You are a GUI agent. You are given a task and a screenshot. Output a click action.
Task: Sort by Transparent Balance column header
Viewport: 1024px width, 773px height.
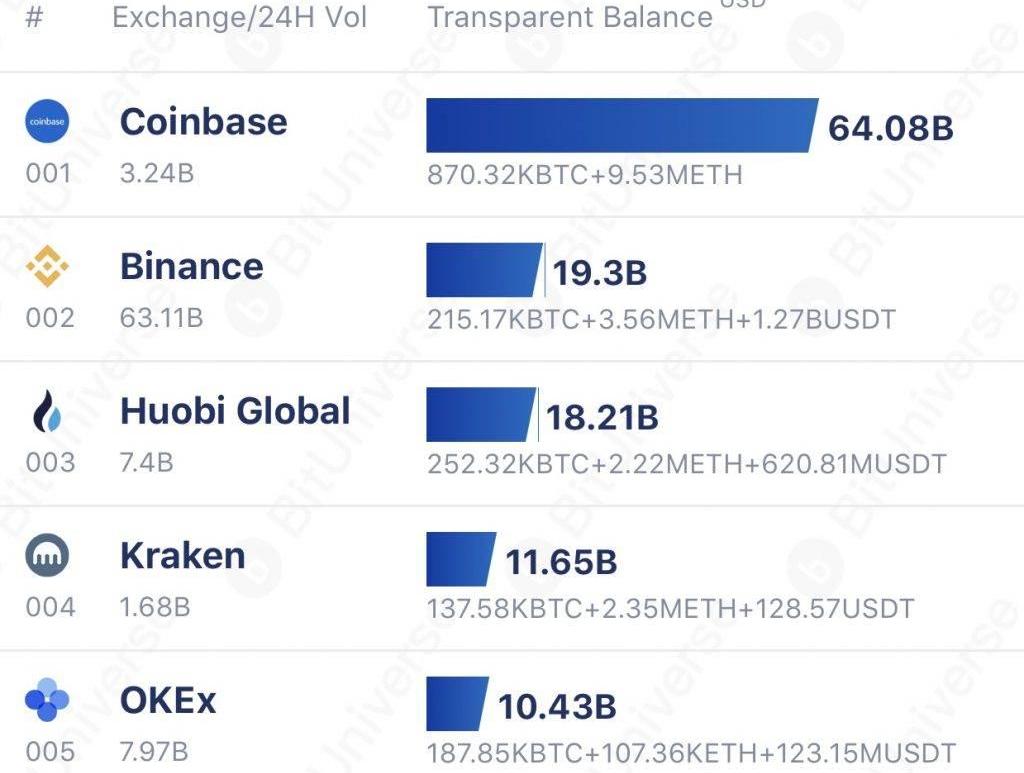(570, 17)
